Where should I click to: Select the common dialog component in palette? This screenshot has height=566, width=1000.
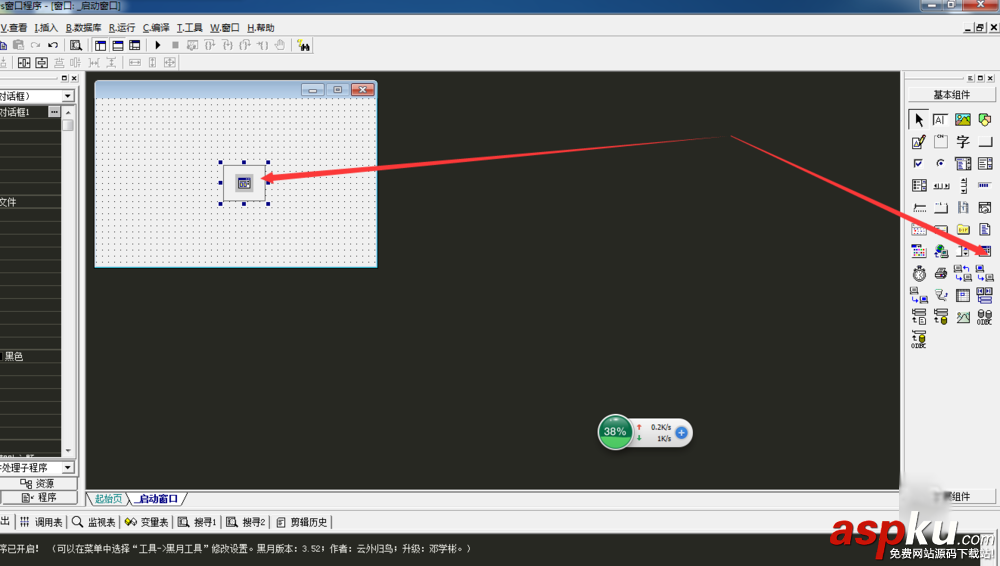click(x=985, y=251)
